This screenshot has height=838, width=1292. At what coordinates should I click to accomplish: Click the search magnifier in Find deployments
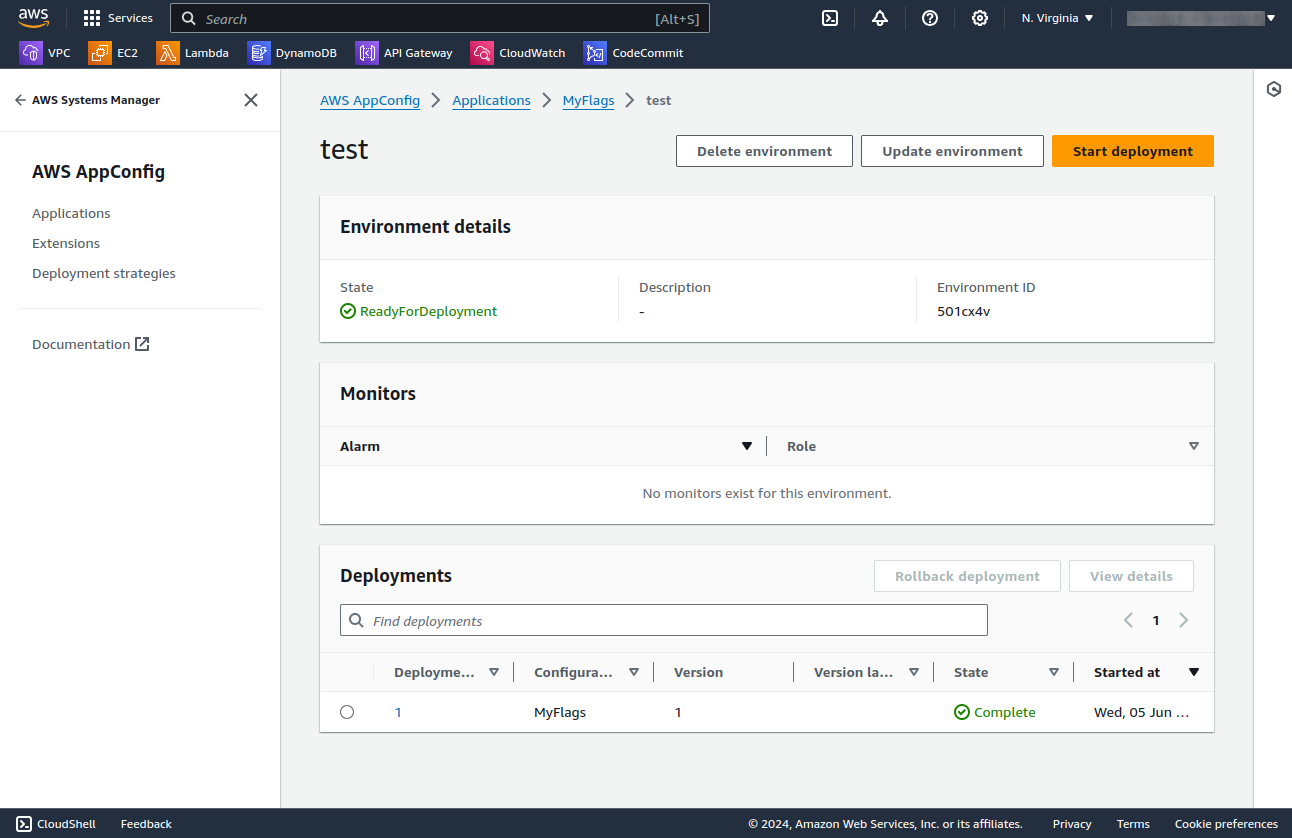coord(356,621)
